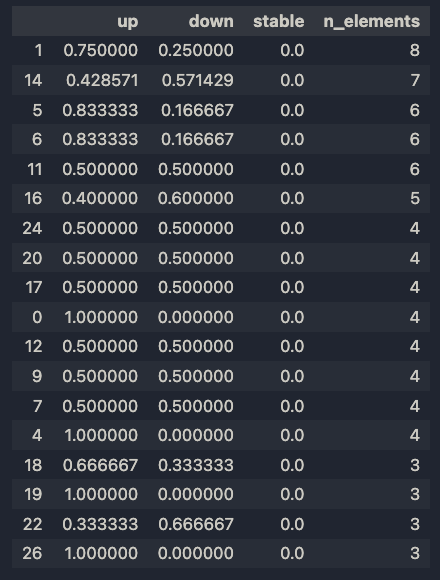Click down value 0.000000 in row 19
Image resolution: width=440 pixels, height=580 pixels.
(196, 494)
